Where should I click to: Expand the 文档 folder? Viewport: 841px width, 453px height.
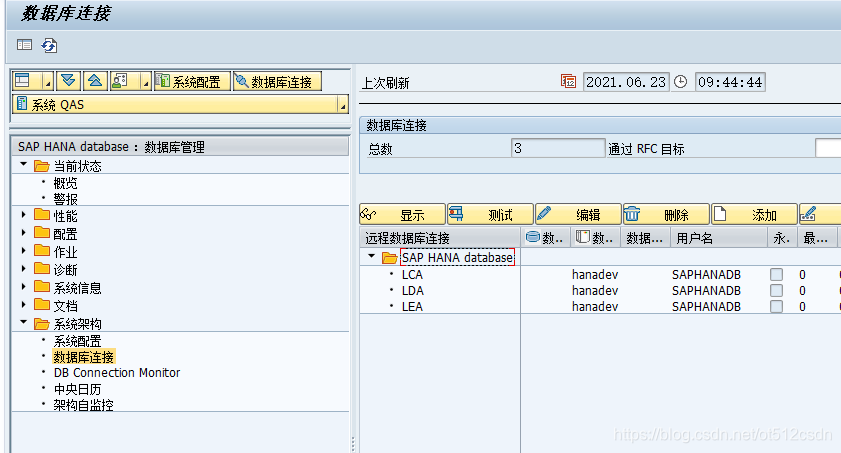[x=23, y=305]
